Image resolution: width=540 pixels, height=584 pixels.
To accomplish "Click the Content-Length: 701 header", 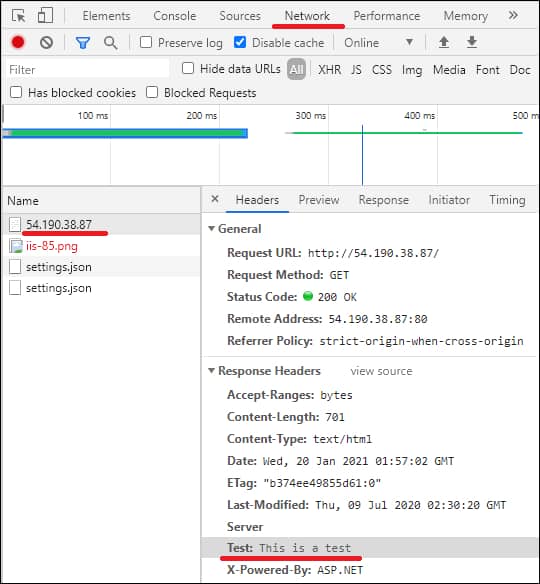I will (x=286, y=417).
